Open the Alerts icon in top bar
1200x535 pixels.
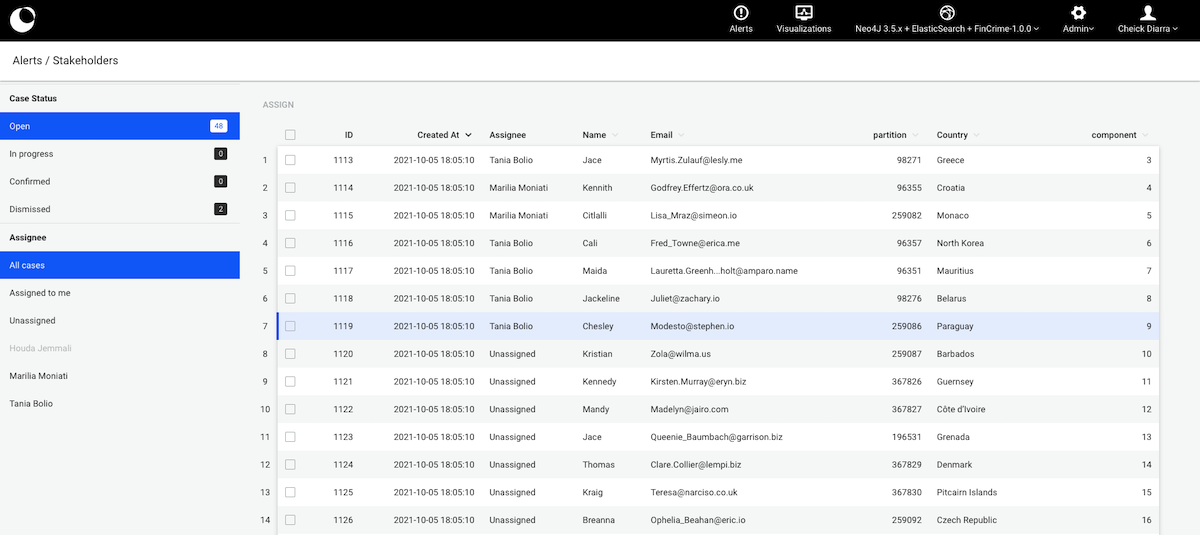(x=741, y=13)
